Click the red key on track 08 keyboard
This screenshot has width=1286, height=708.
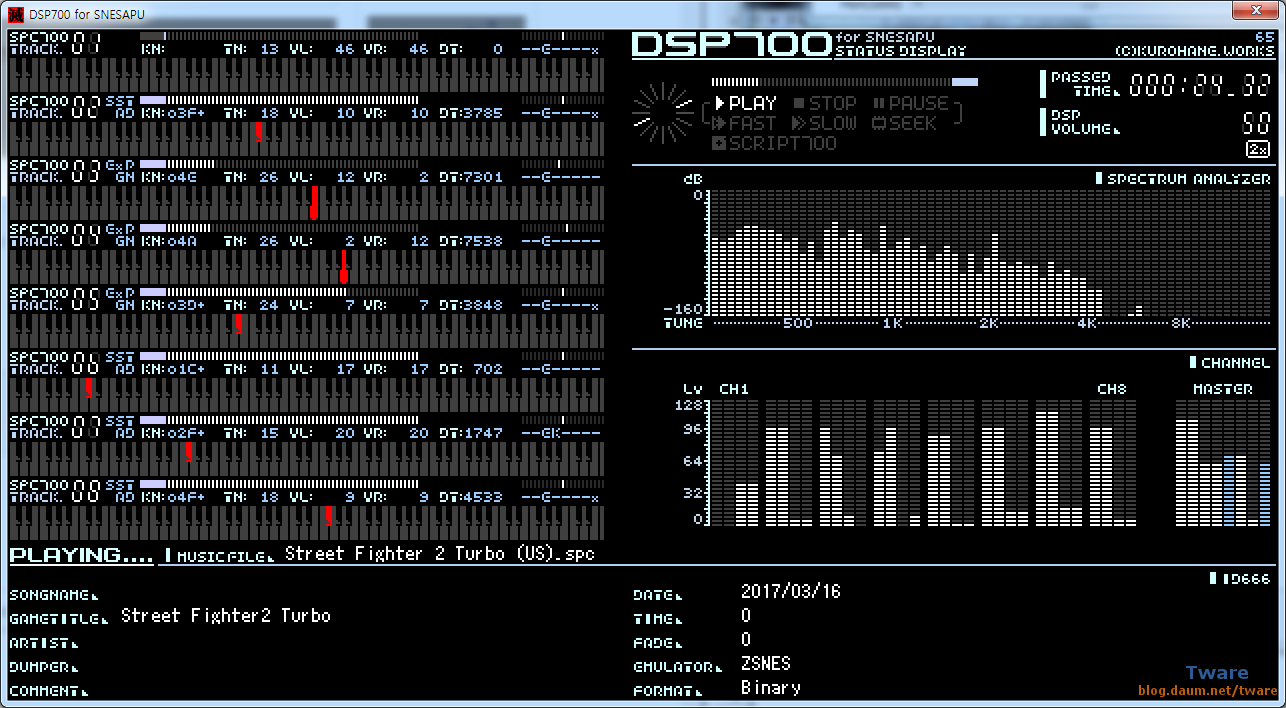[x=329, y=516]
